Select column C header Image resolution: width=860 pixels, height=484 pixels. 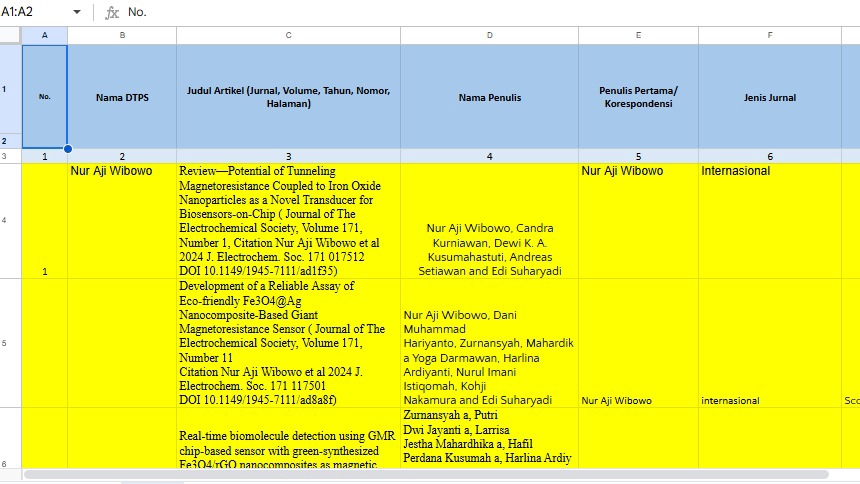coord(288,35)
